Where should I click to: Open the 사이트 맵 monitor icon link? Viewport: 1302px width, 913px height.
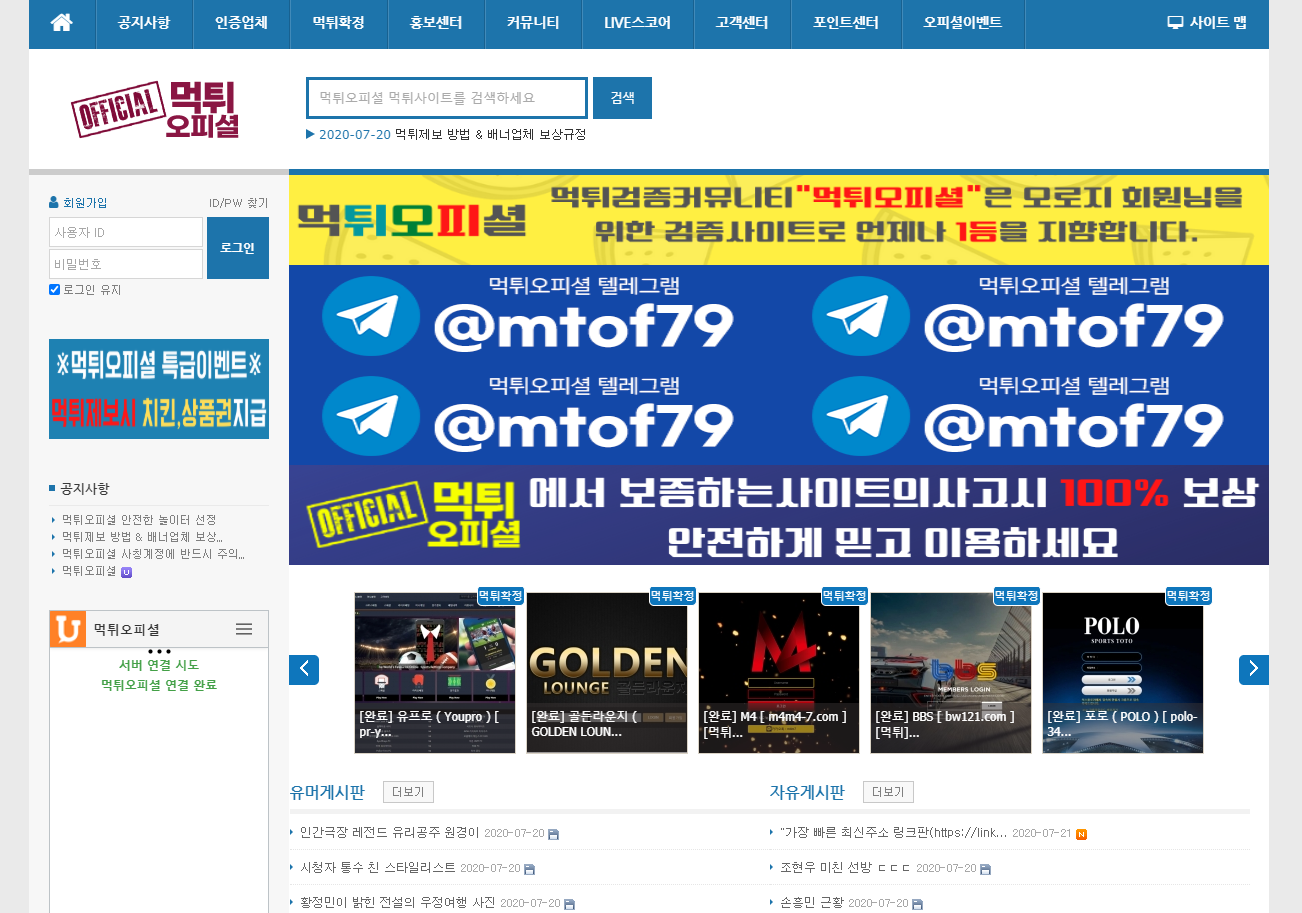point(1175,23)
